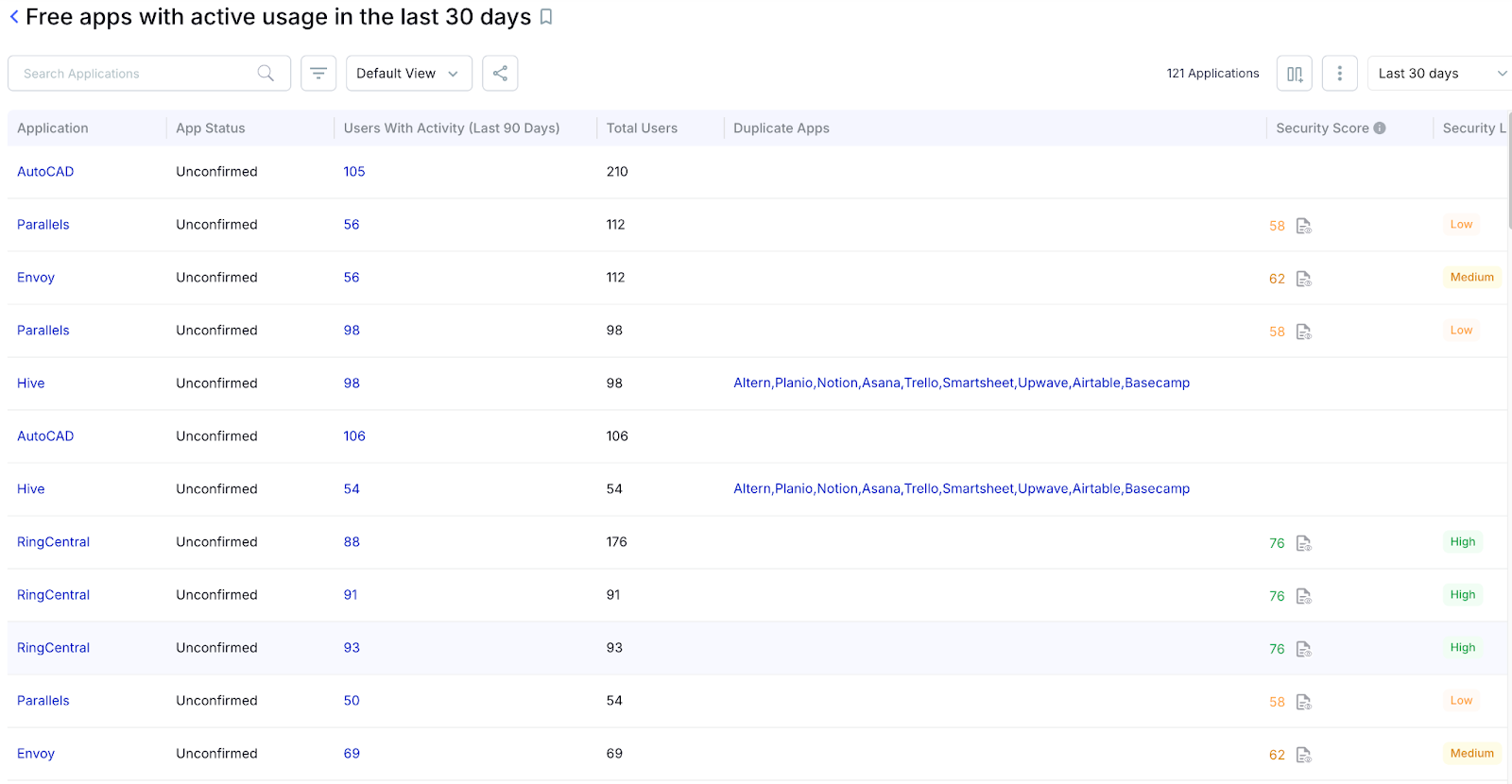Click active users count 69 for Envoy
This screenshot has width=1512, height=784.
pyautogui.click(x=352, y=754)
